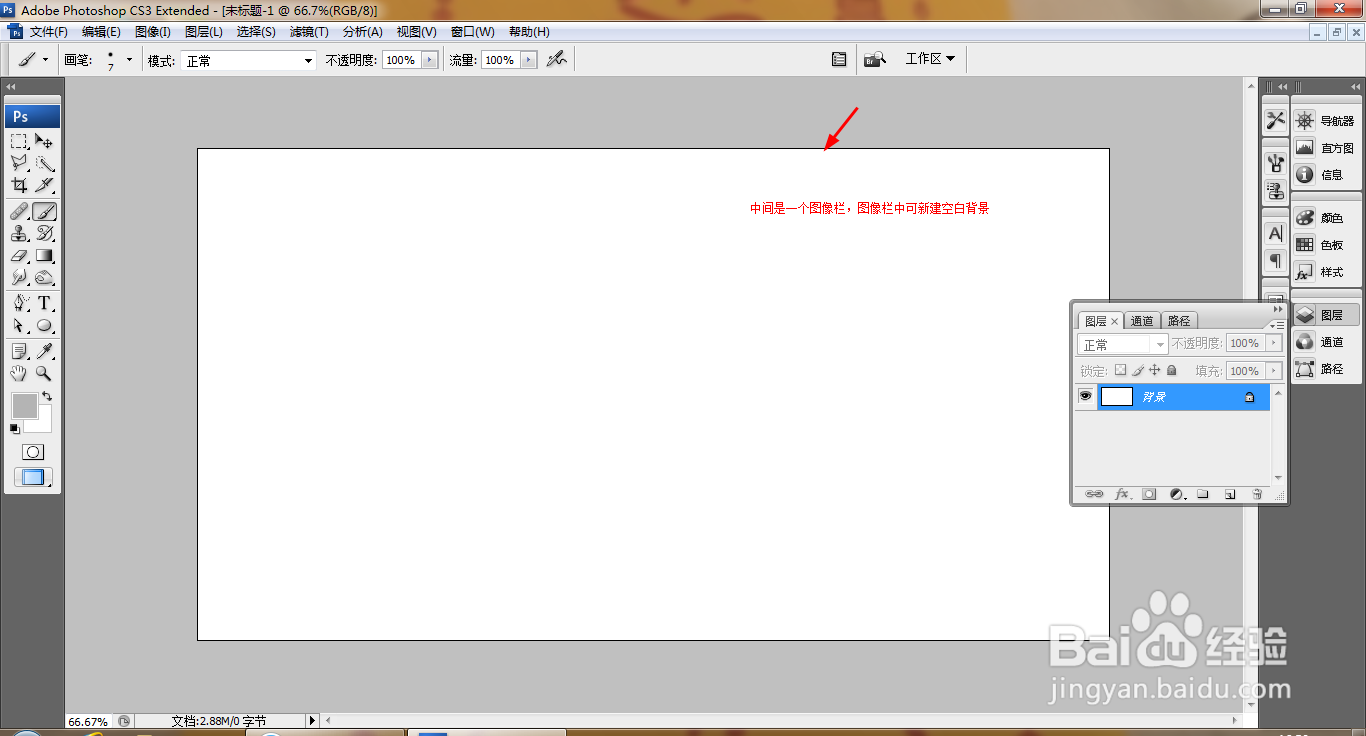Swap foreground and background colors
The image size is (1366, 736).
pos(46,397)
